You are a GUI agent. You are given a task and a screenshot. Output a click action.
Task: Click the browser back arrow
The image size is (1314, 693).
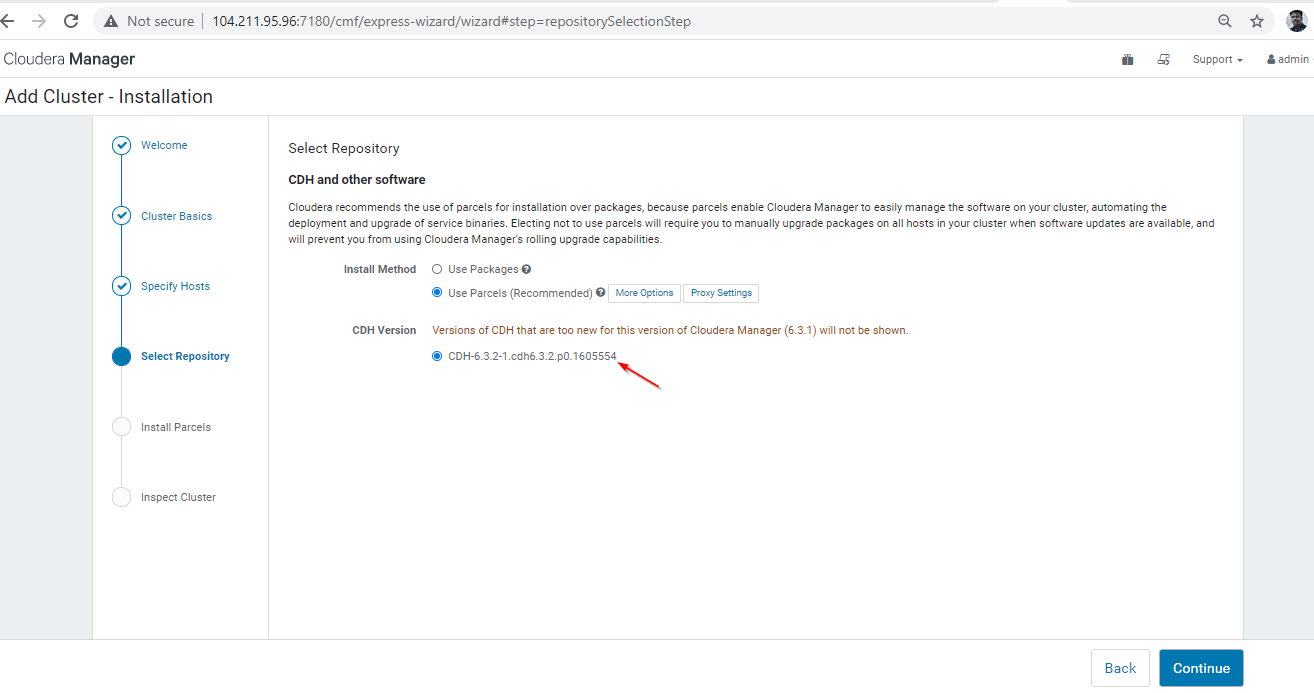pos(7,21)
